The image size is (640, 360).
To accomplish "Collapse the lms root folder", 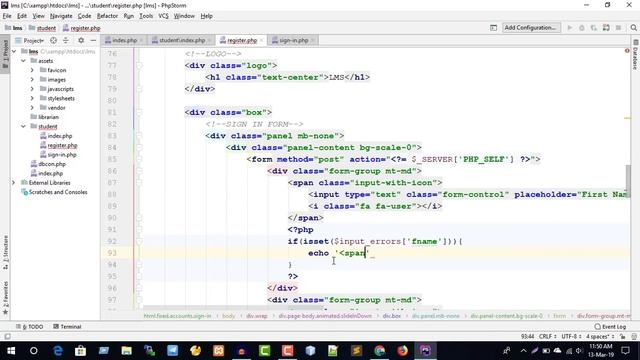I will click(14, 51).
